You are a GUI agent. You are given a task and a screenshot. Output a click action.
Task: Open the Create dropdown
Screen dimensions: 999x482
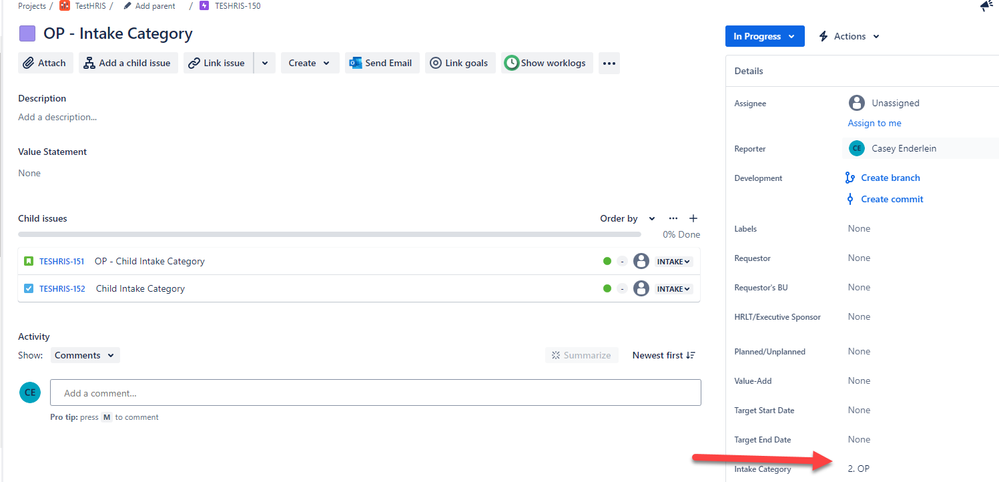(310, 63)
